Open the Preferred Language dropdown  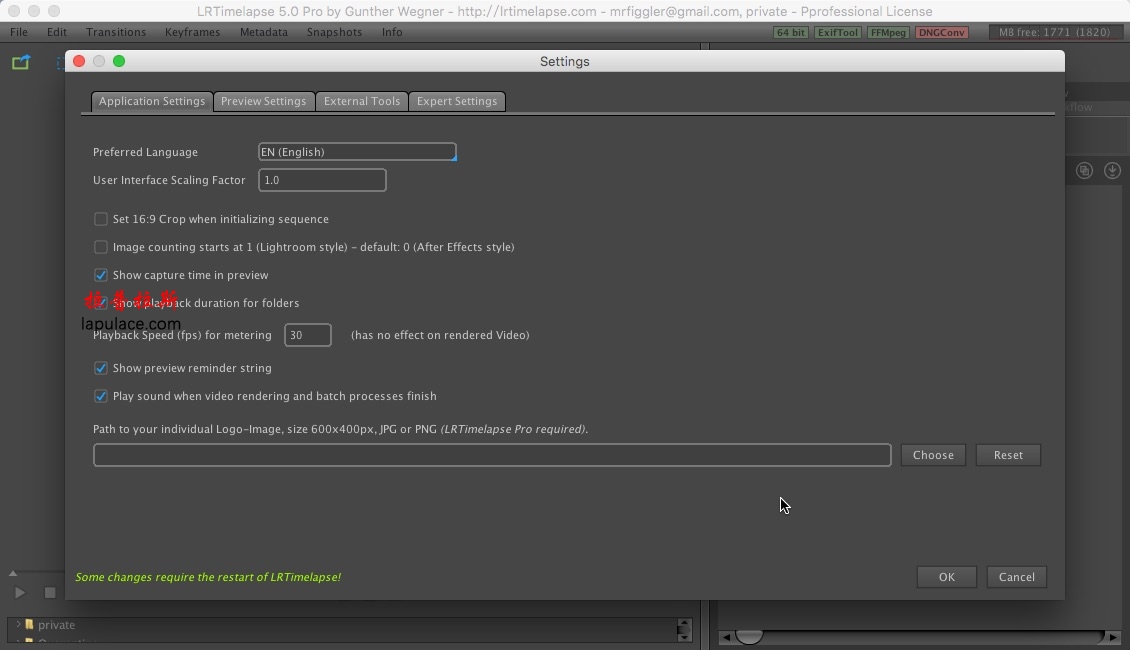[x=357, y=152]
